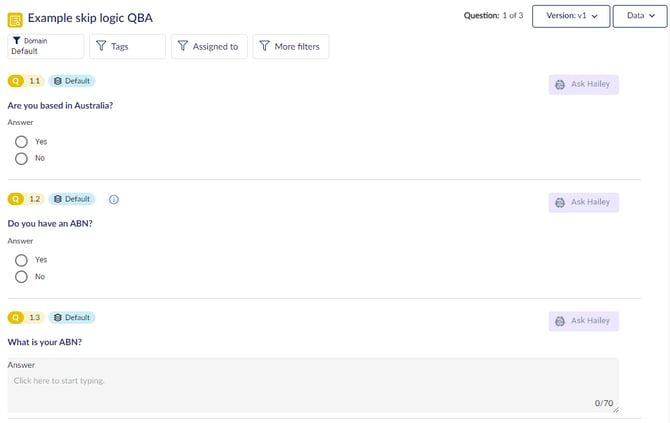Click the info icon next to question 1.2
Screen dimensions: 670x423
coord(113,199)
